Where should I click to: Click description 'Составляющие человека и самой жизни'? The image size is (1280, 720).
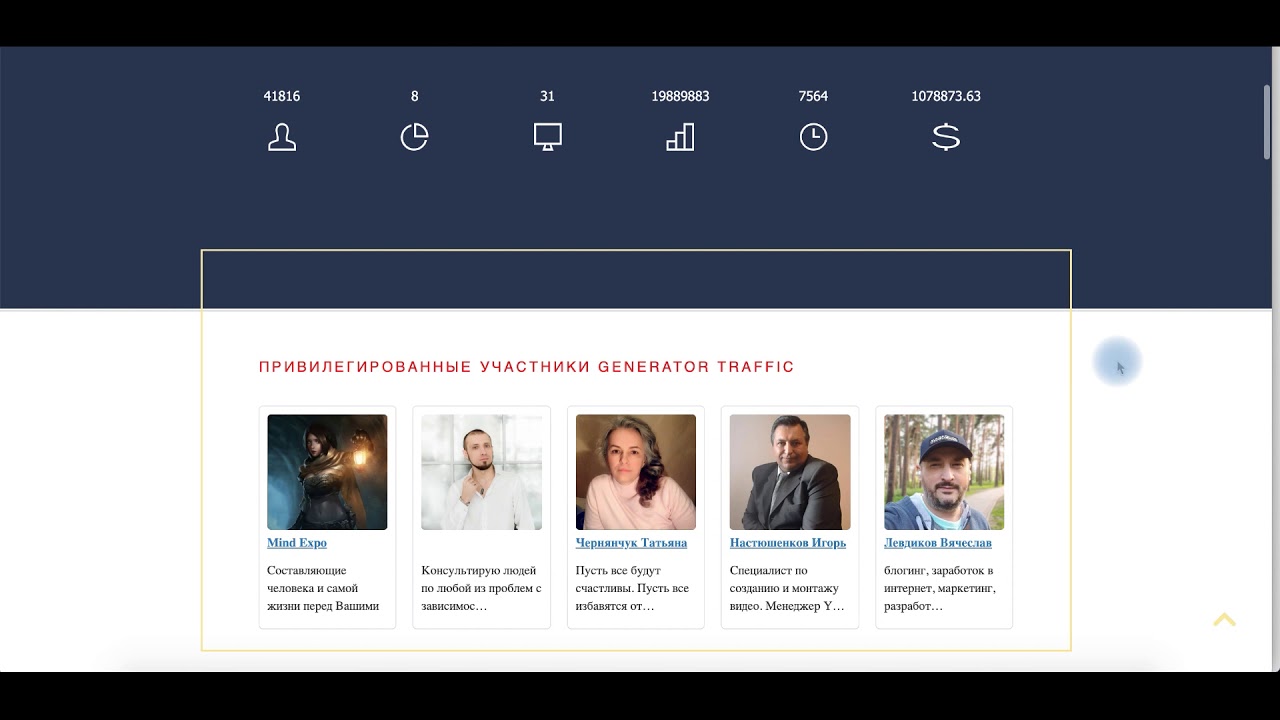point(323,588)
